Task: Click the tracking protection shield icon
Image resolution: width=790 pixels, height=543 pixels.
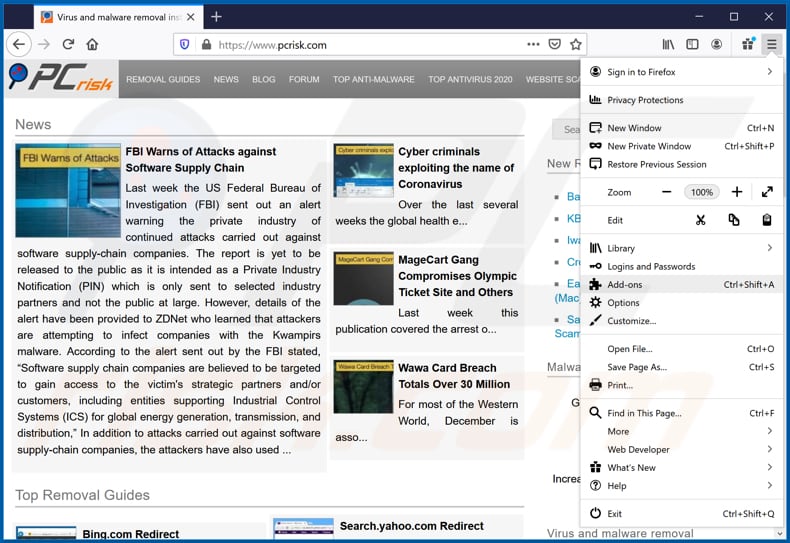Action: [184, 45]
